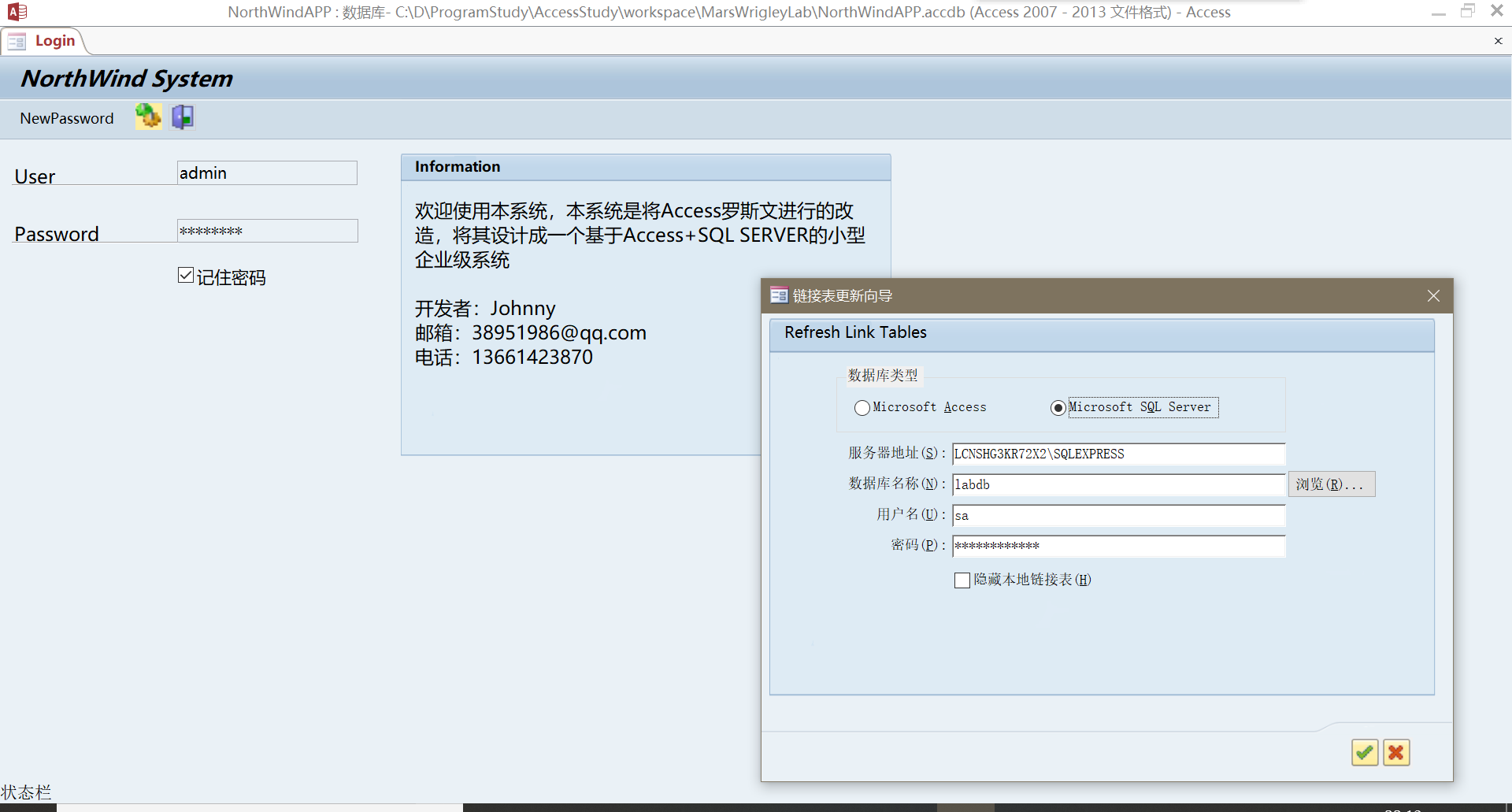Toggle the 记住密码 checkbox
The height and width of the screenshot is (812, 1512).
click(x=186, y=275)
